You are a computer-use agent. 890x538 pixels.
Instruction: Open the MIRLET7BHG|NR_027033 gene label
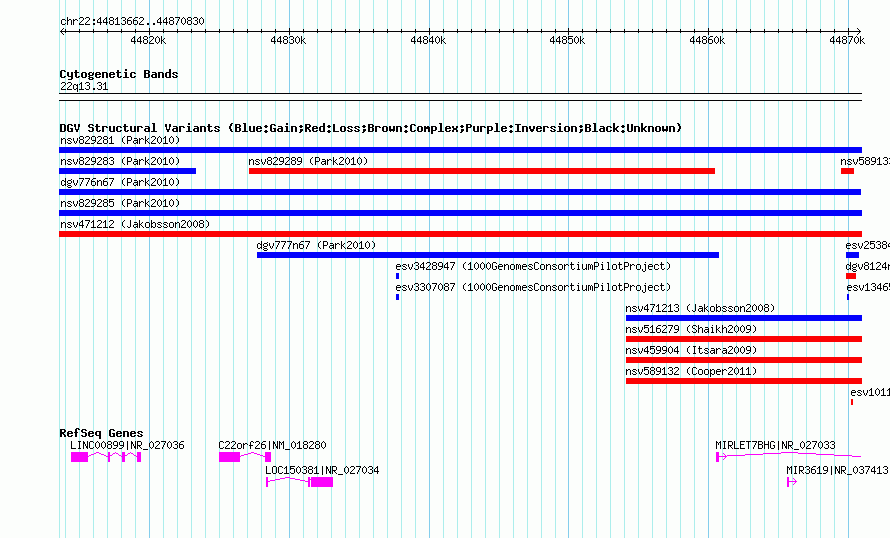(775, 445)
